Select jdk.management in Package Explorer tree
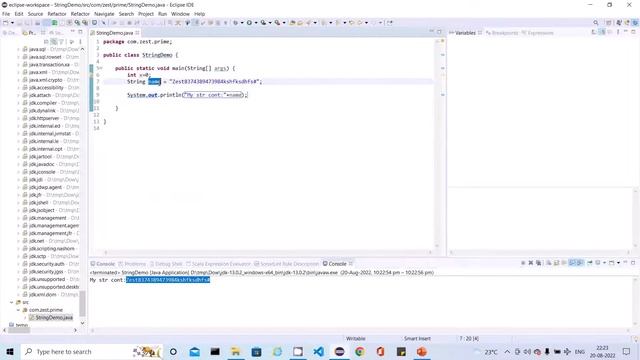The width and height of the screenshot is (640, 360). [48, 218]
